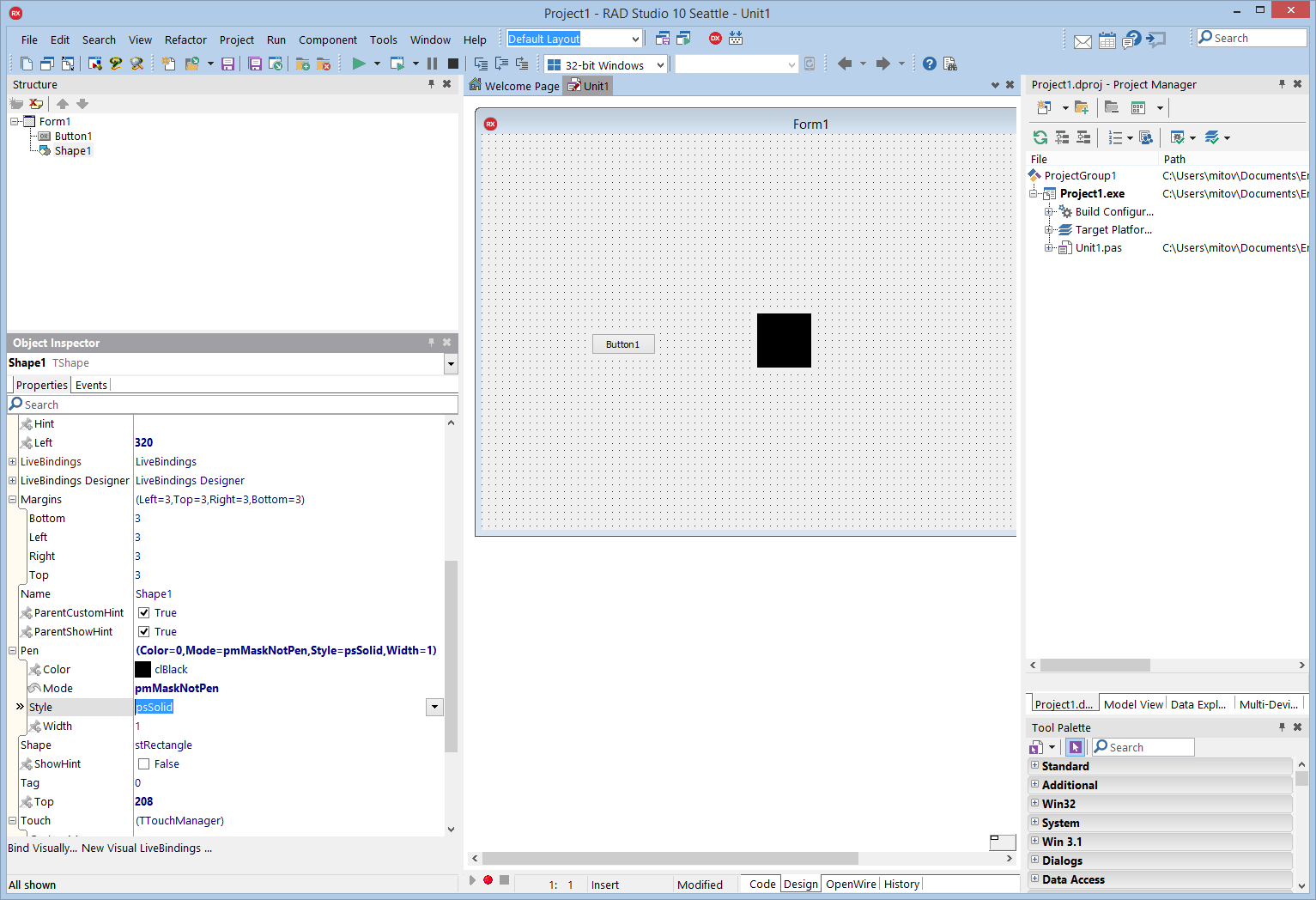Viewport: 1316px width, 900px height.
Task: Select Button1 in the Structure tree
Action: click(73, 136)
